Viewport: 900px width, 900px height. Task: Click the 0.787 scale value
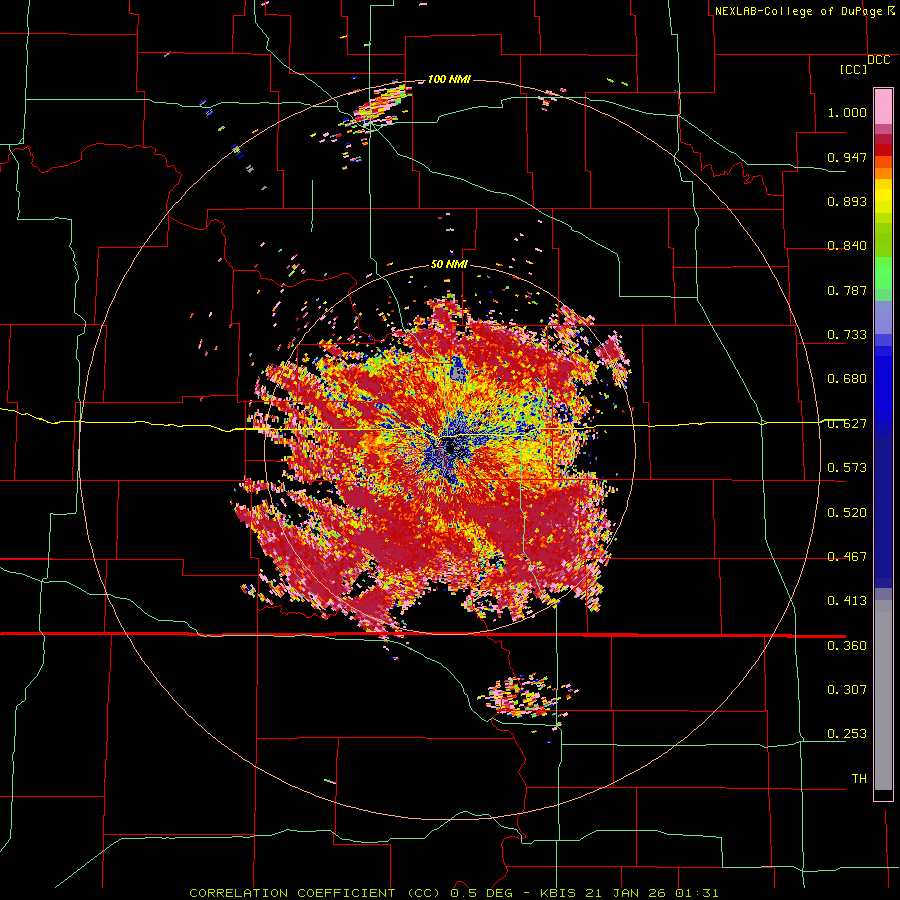(847, 290)
